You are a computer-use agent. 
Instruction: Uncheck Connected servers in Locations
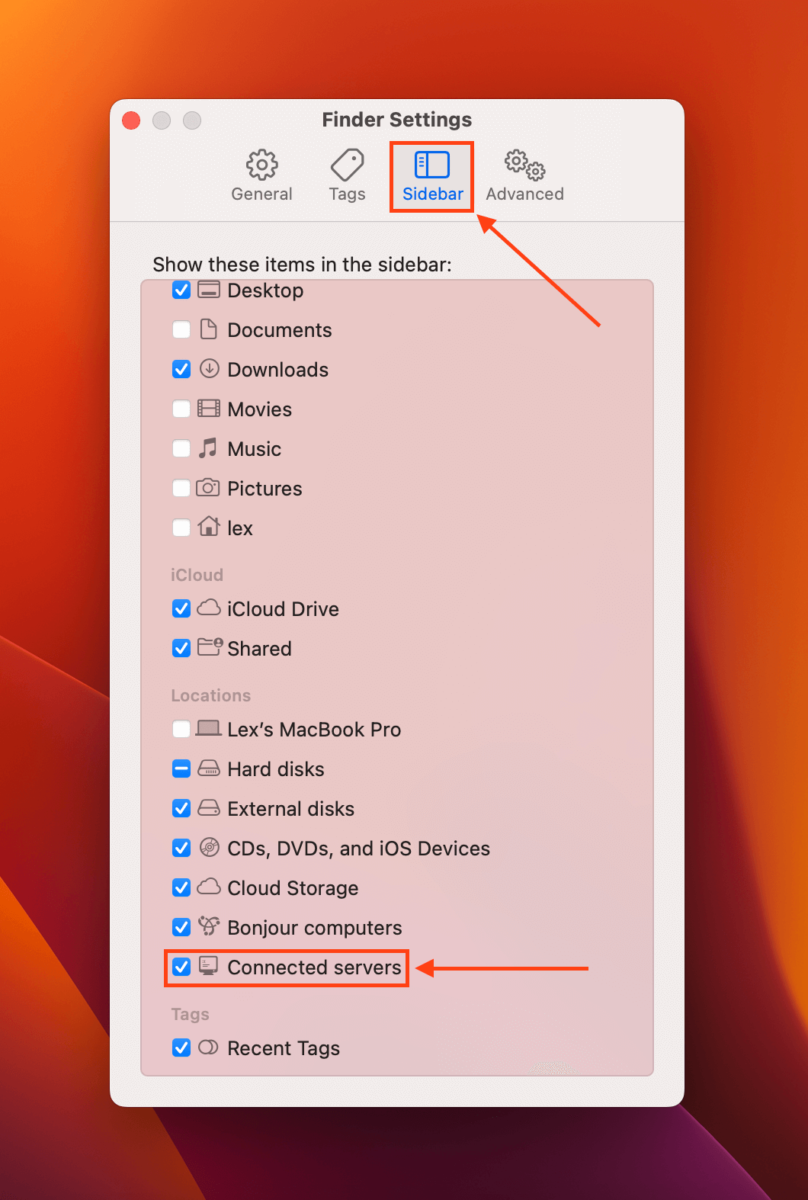[x=181, y=967]
